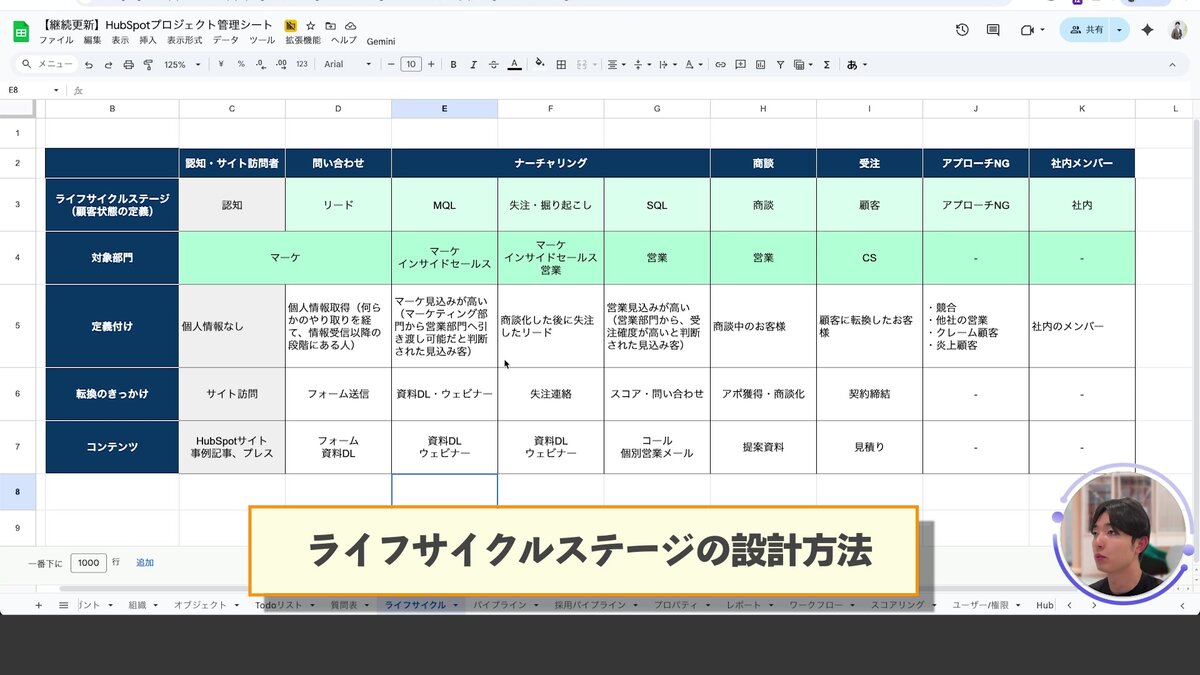Viewport: 1200px width, 675px height.
Task: Create a filter with the funnel icon
Action: point(780,64)
